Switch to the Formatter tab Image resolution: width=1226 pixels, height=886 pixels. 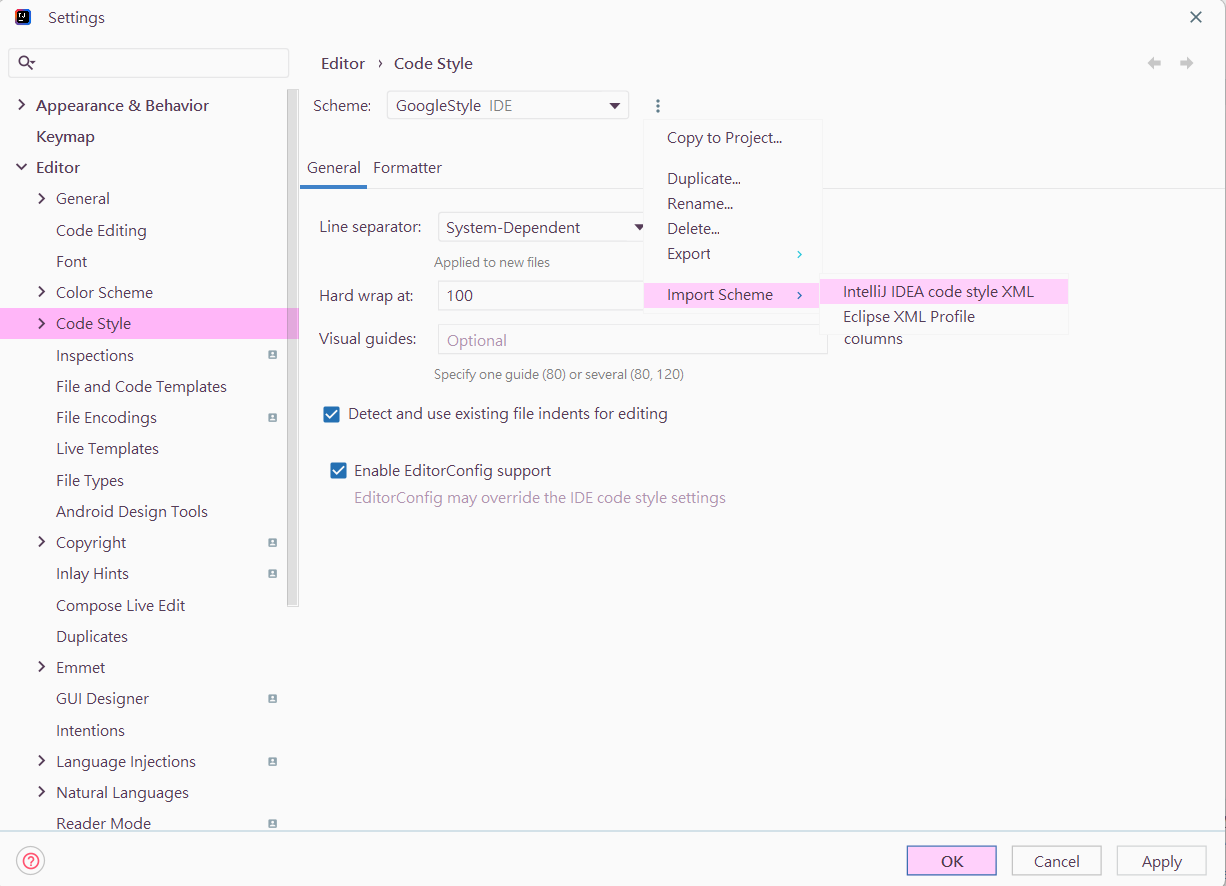(407, 168)
